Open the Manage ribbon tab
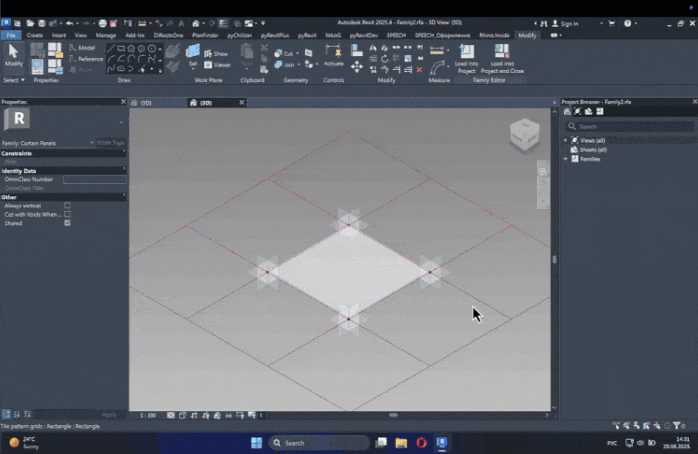Viewport: 698px width, 454px height. pos(106,35)
